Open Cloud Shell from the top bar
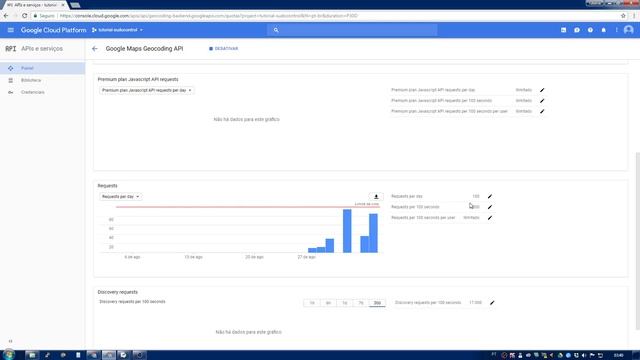Viewport: 640px width, 360px height. click(563, 30)
